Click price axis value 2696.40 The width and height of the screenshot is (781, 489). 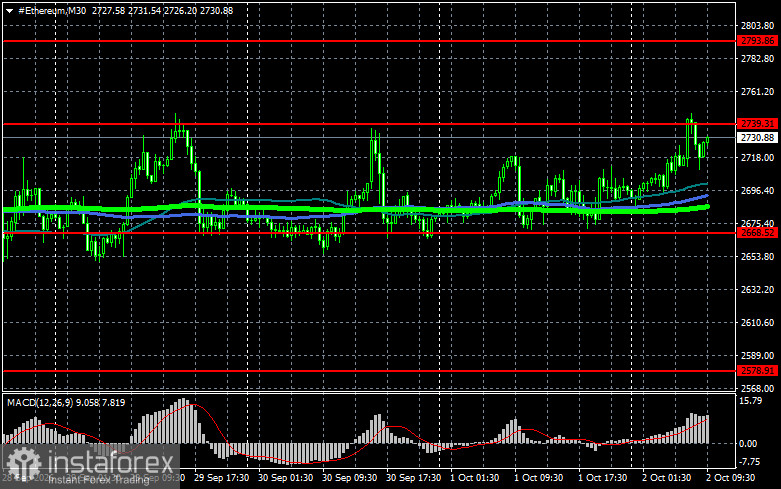click(757, 190)
